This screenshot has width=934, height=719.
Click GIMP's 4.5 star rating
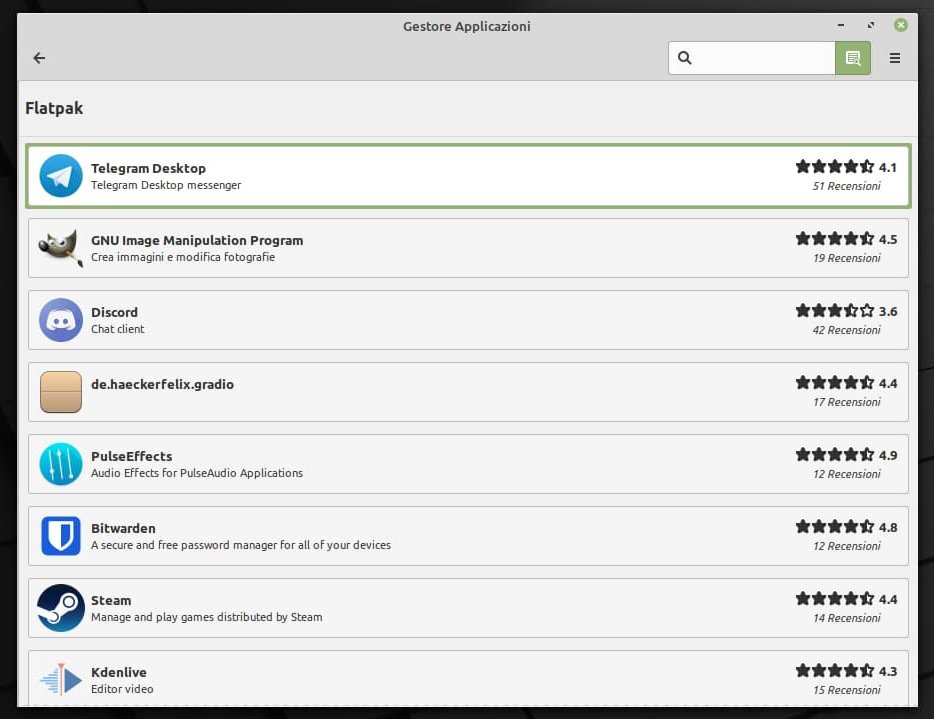pyautogui.click(x=846, y=239)
